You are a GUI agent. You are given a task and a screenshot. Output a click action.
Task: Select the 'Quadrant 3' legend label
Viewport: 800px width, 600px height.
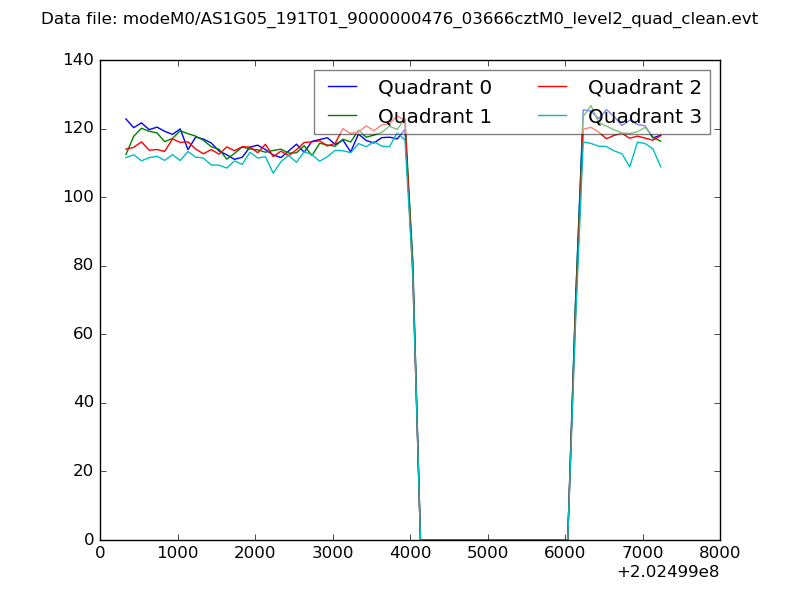(x=644, y=116)
